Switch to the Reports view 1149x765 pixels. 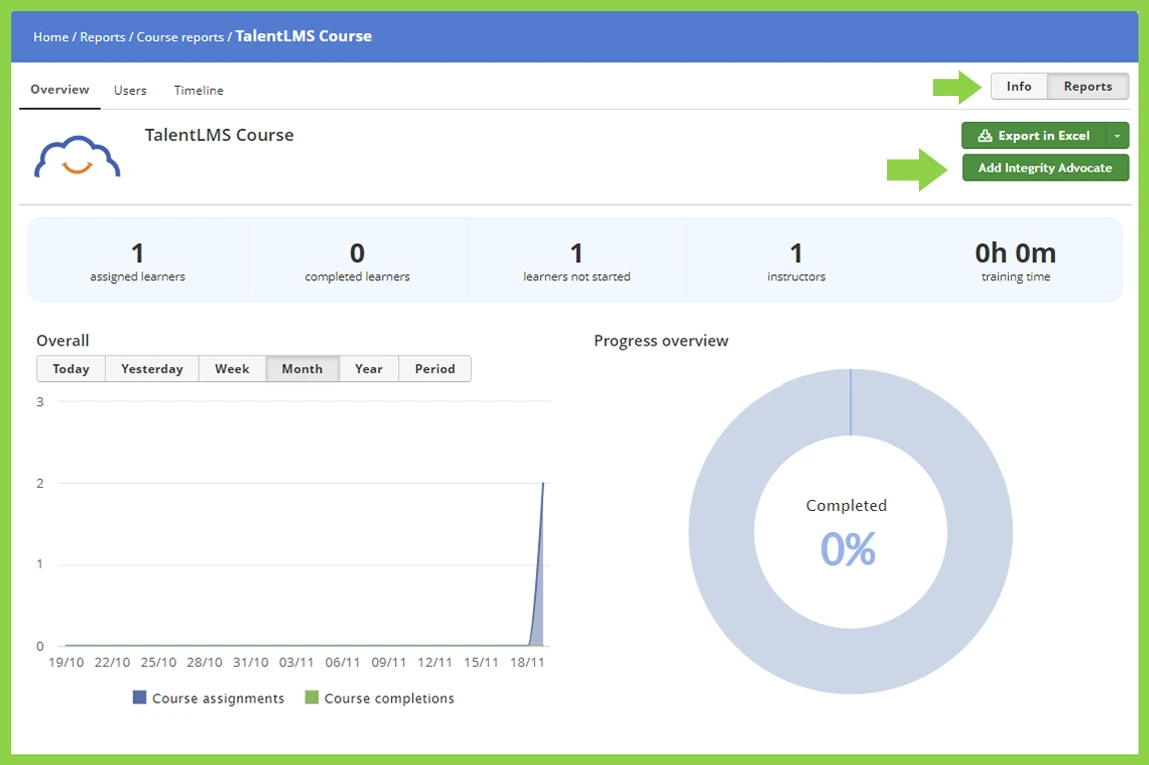click(x=1087, y=86)
